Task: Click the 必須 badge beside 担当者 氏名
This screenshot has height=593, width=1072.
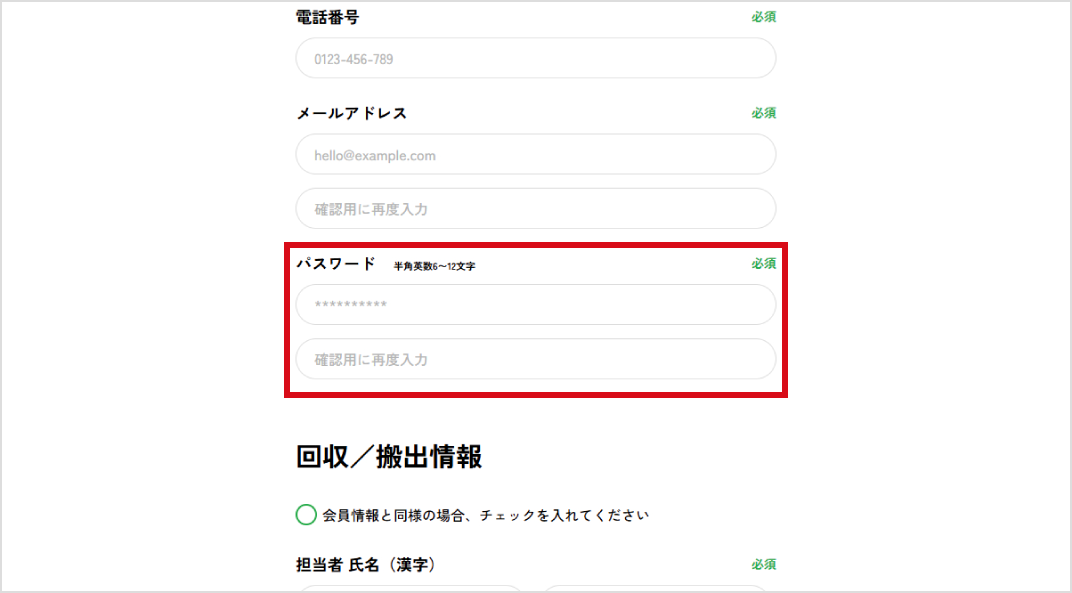Action: click(x=764, y=565)
